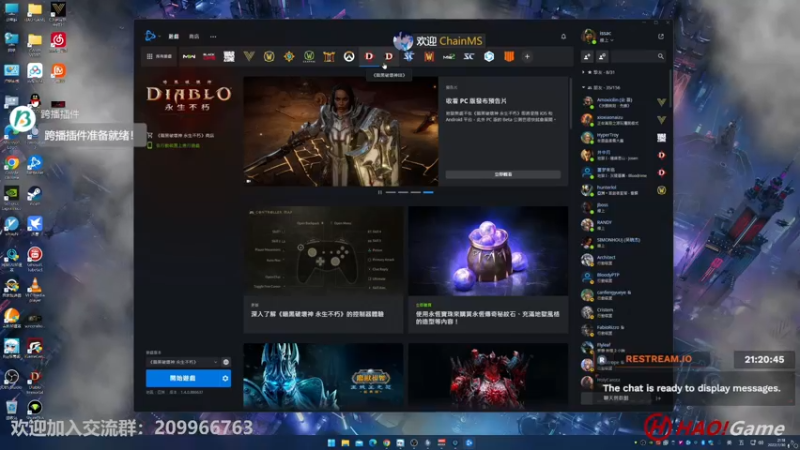Viewport: 800px width, 450px height.
Task: Open the Diablo Immortal shop link
Action: [x=181, y=136]
